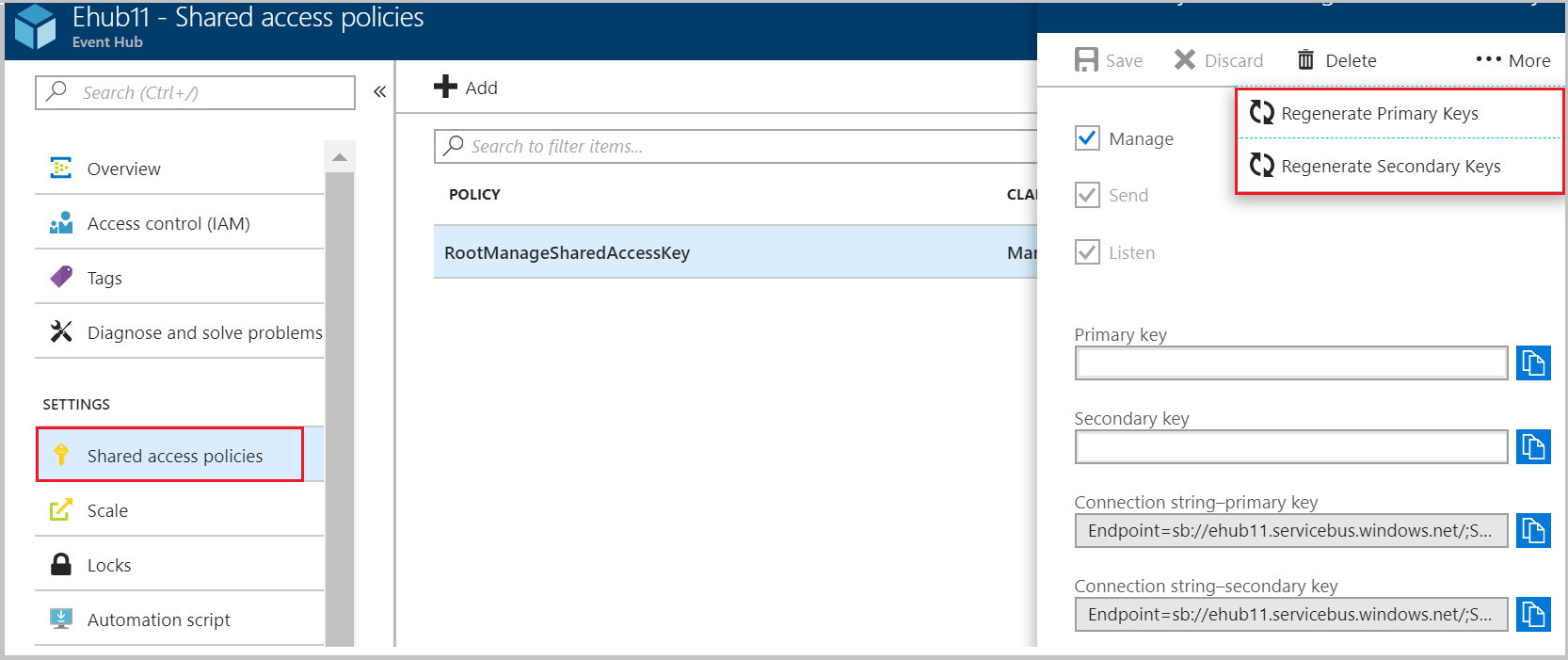Click the Automation script monitor icon
This screenshot has height=660, width=1568.
coord(61,619)
